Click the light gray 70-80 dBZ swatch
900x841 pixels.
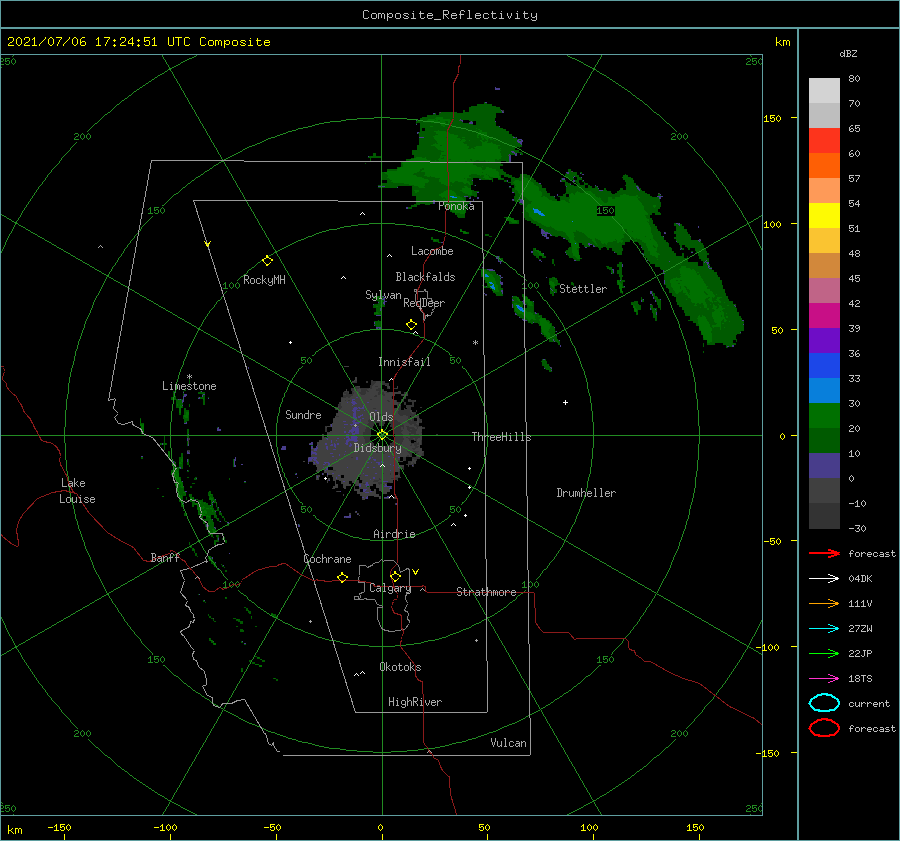coord(824,90)
